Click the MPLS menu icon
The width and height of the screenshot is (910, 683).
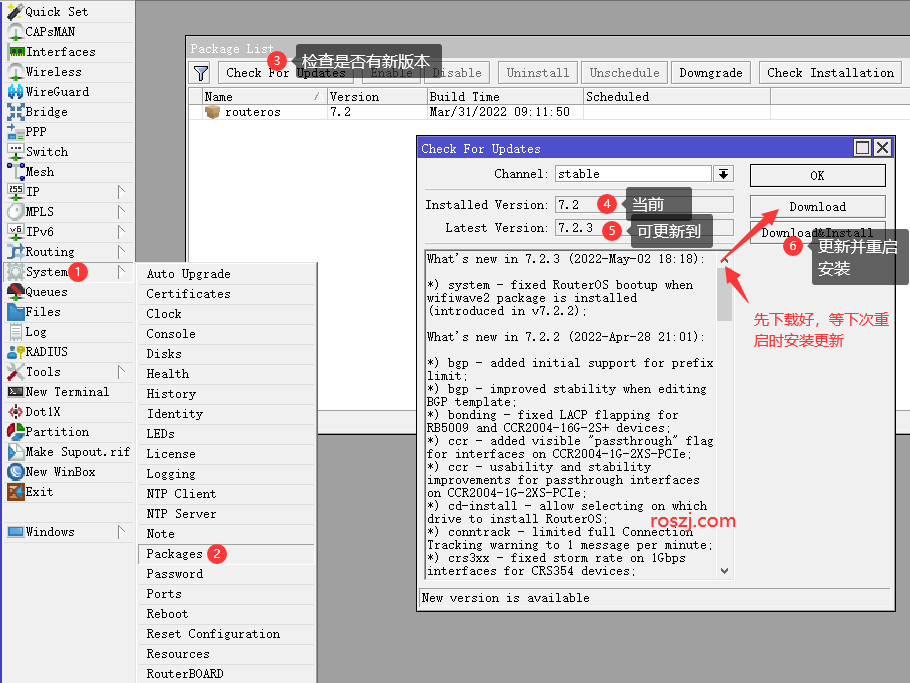tap(15, 212)
